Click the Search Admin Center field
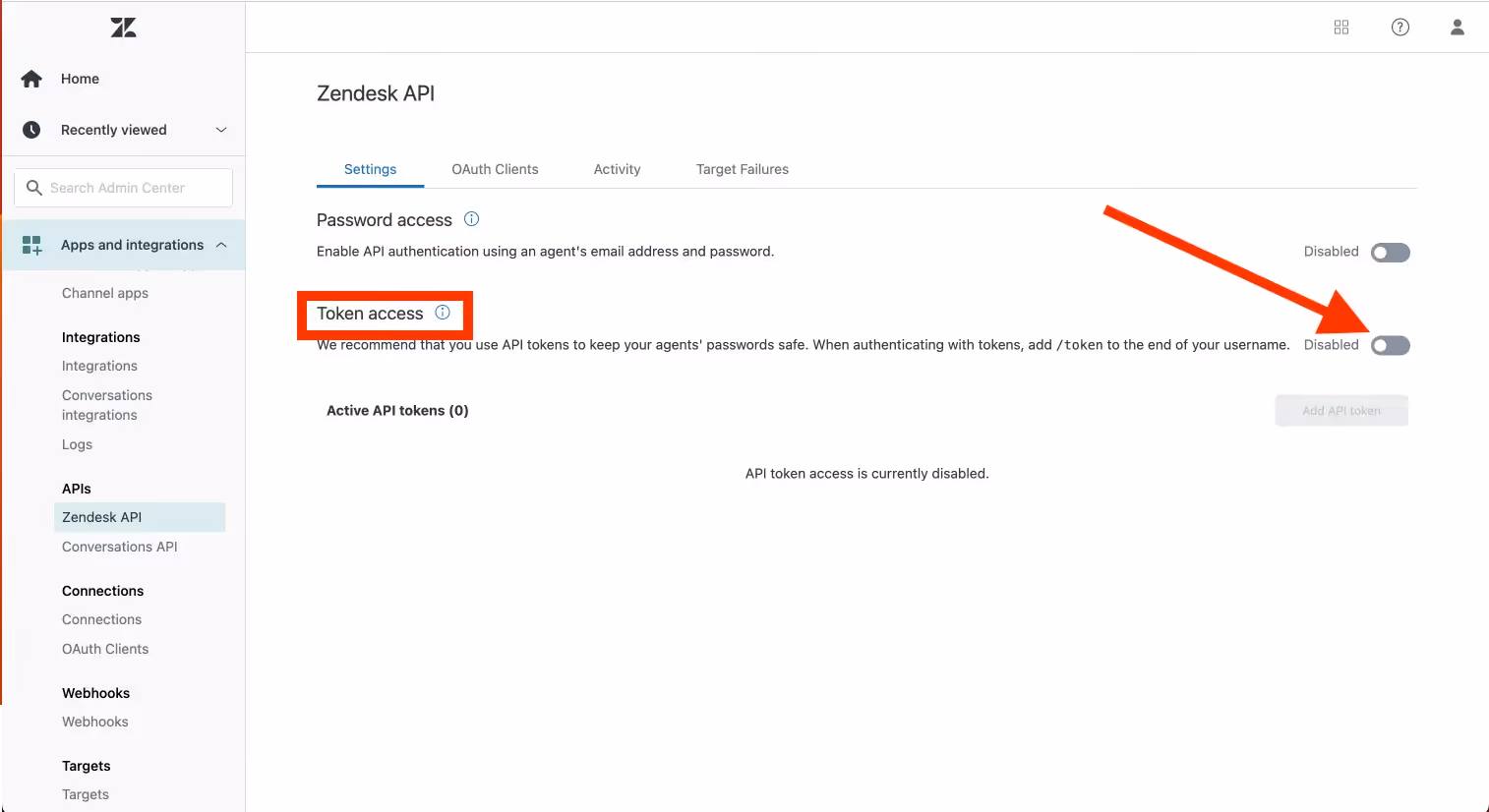This screenshot has width=1489, height=812. click(123, 188)
